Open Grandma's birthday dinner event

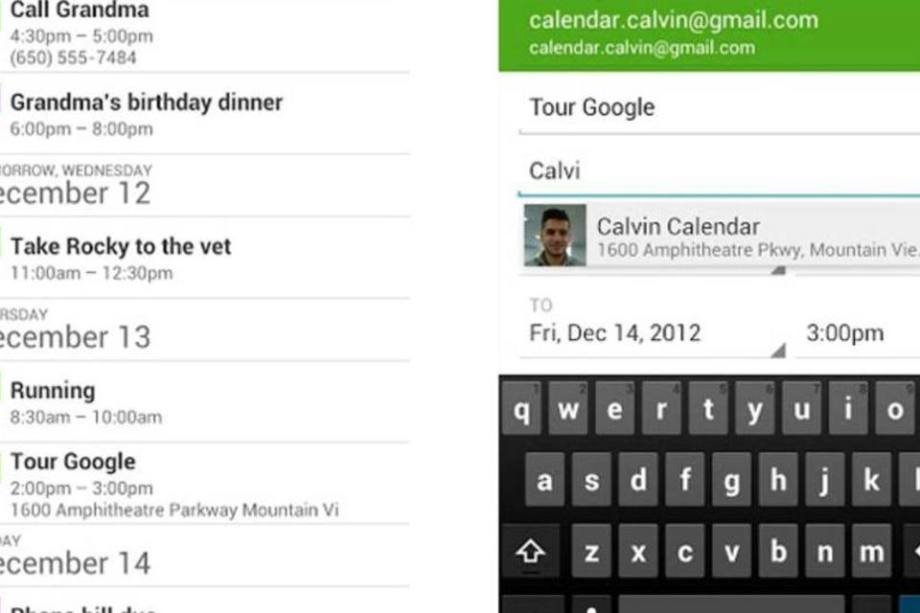(200, 114)
